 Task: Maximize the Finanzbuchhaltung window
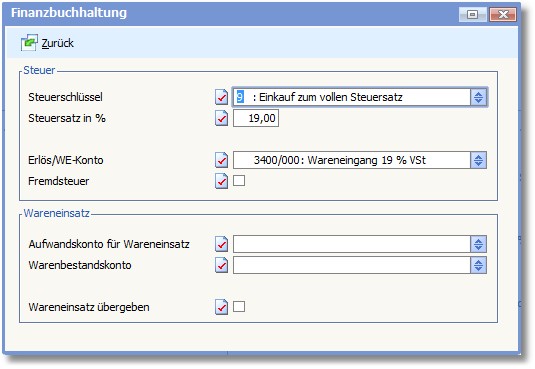click(473, 14)
